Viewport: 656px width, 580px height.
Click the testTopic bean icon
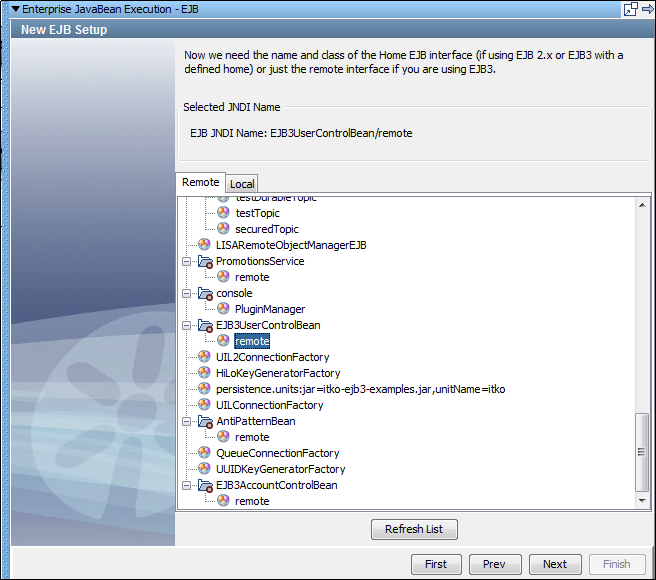click(223, 213)
